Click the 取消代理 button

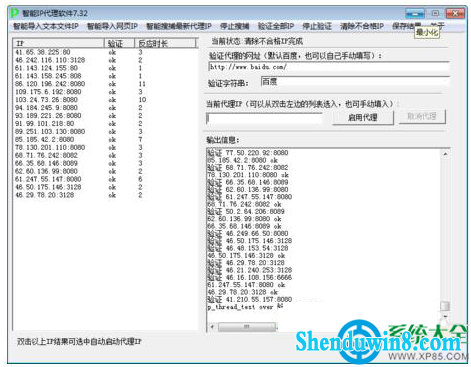pos(422,117)
